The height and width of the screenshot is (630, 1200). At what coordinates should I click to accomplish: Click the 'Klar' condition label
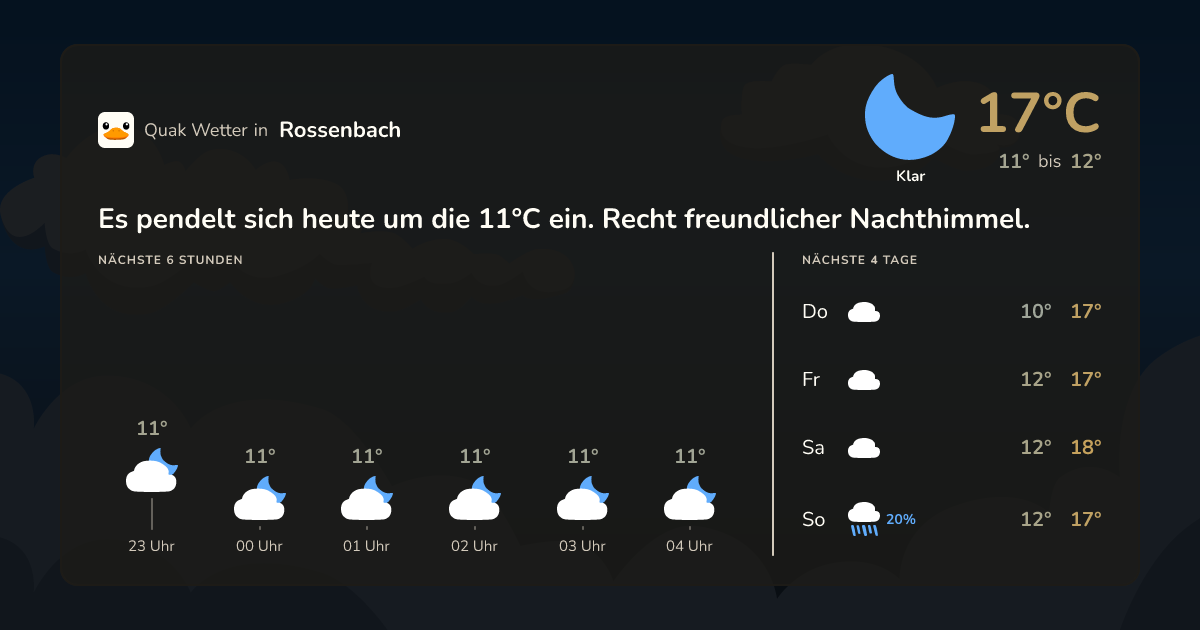coord(910,177)
